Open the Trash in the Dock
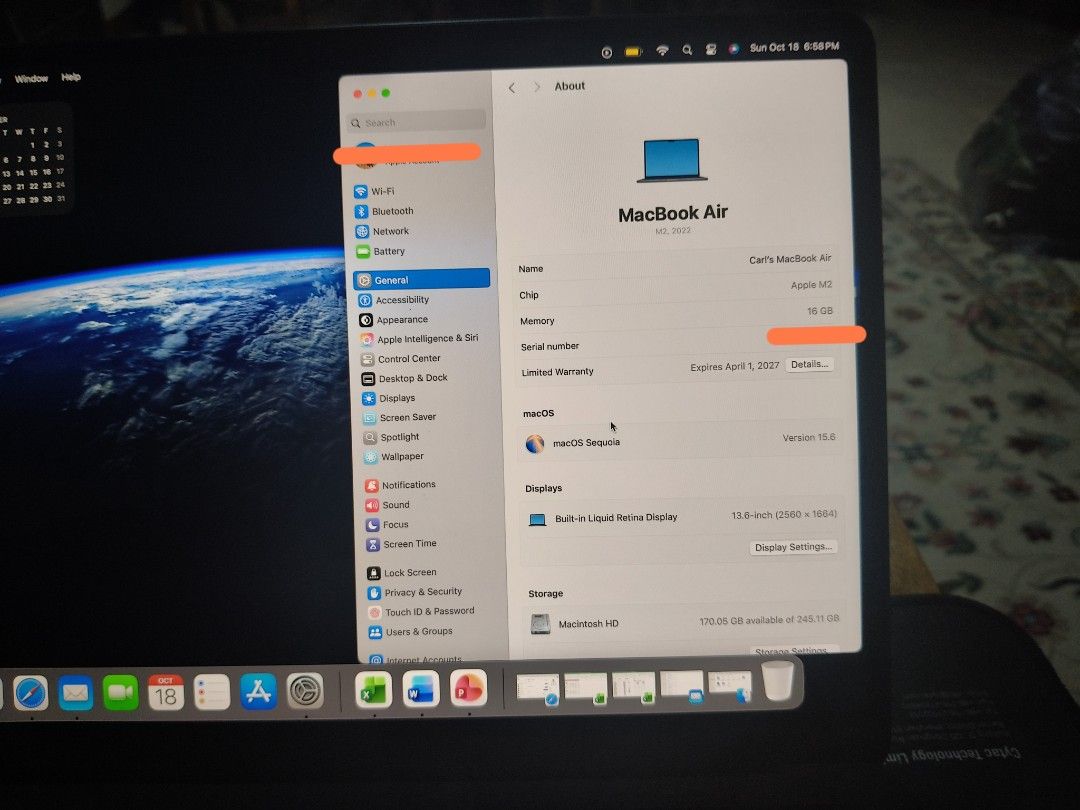Image resolution: width=1080 pixels, height=810 pixels. pyautogui.click(x=778, y=681)
